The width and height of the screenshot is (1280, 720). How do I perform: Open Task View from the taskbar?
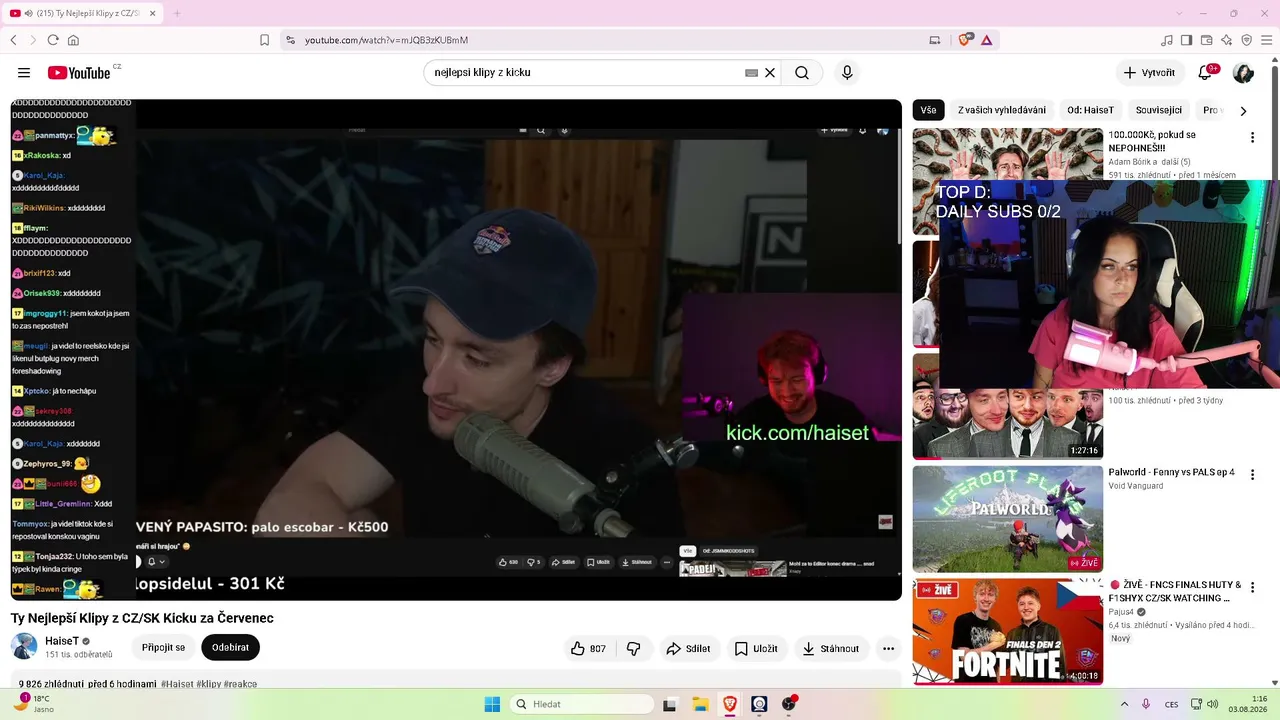pyautogui.click(x=670, y=704)
